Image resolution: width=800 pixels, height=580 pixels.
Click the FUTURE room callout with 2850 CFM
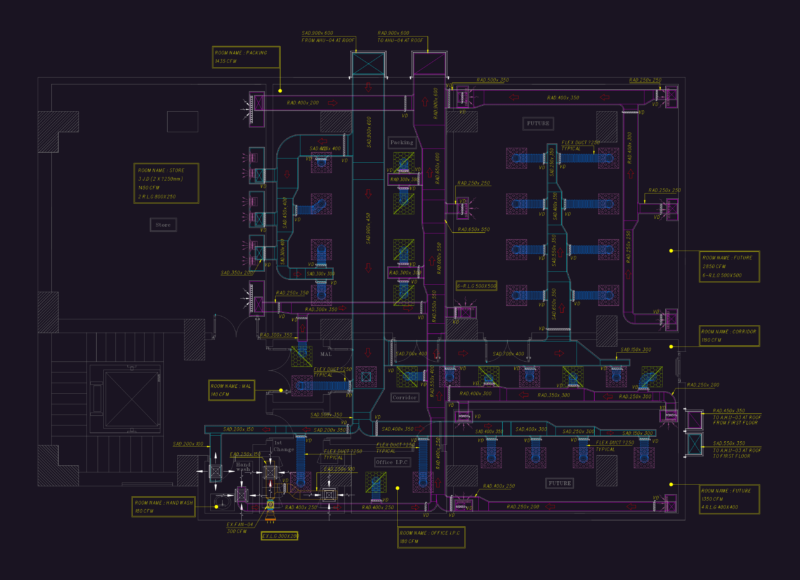pyautogui.click(x=729, y=266)
